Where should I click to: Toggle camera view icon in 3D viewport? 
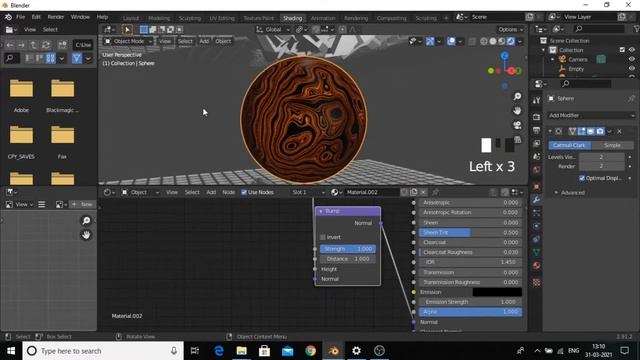tap(517, 125)
